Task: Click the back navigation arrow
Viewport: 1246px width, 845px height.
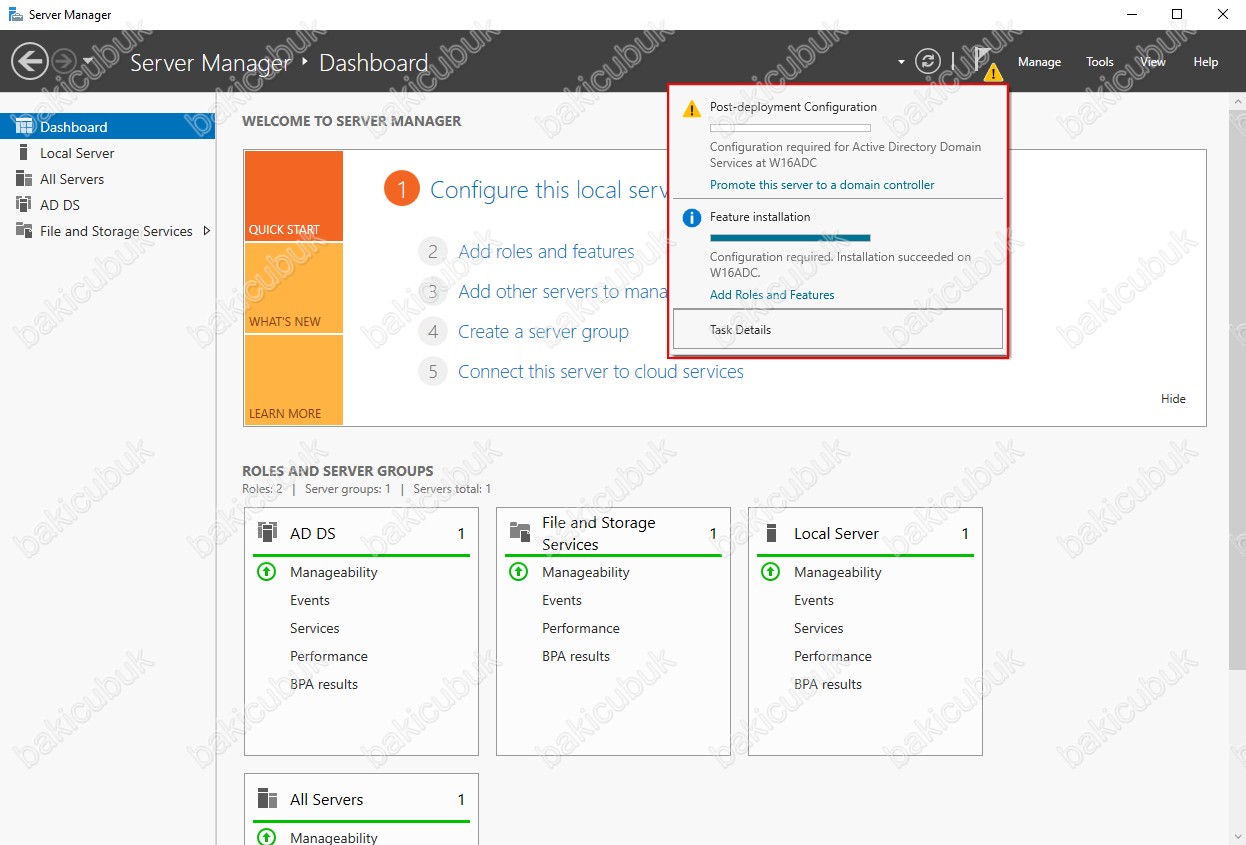Action: click(29, 62)
